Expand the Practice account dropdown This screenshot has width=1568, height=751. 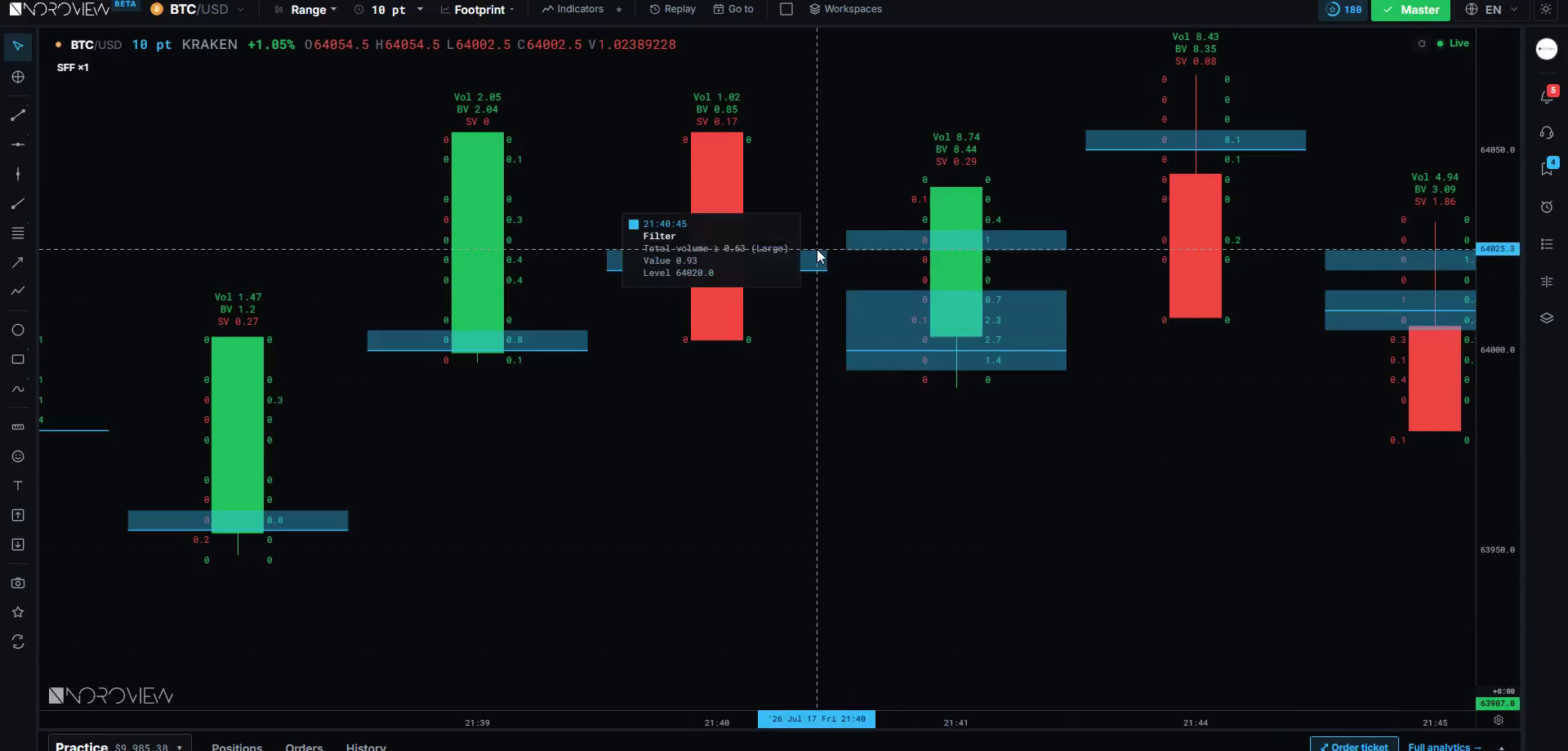(x=119, y=745)
